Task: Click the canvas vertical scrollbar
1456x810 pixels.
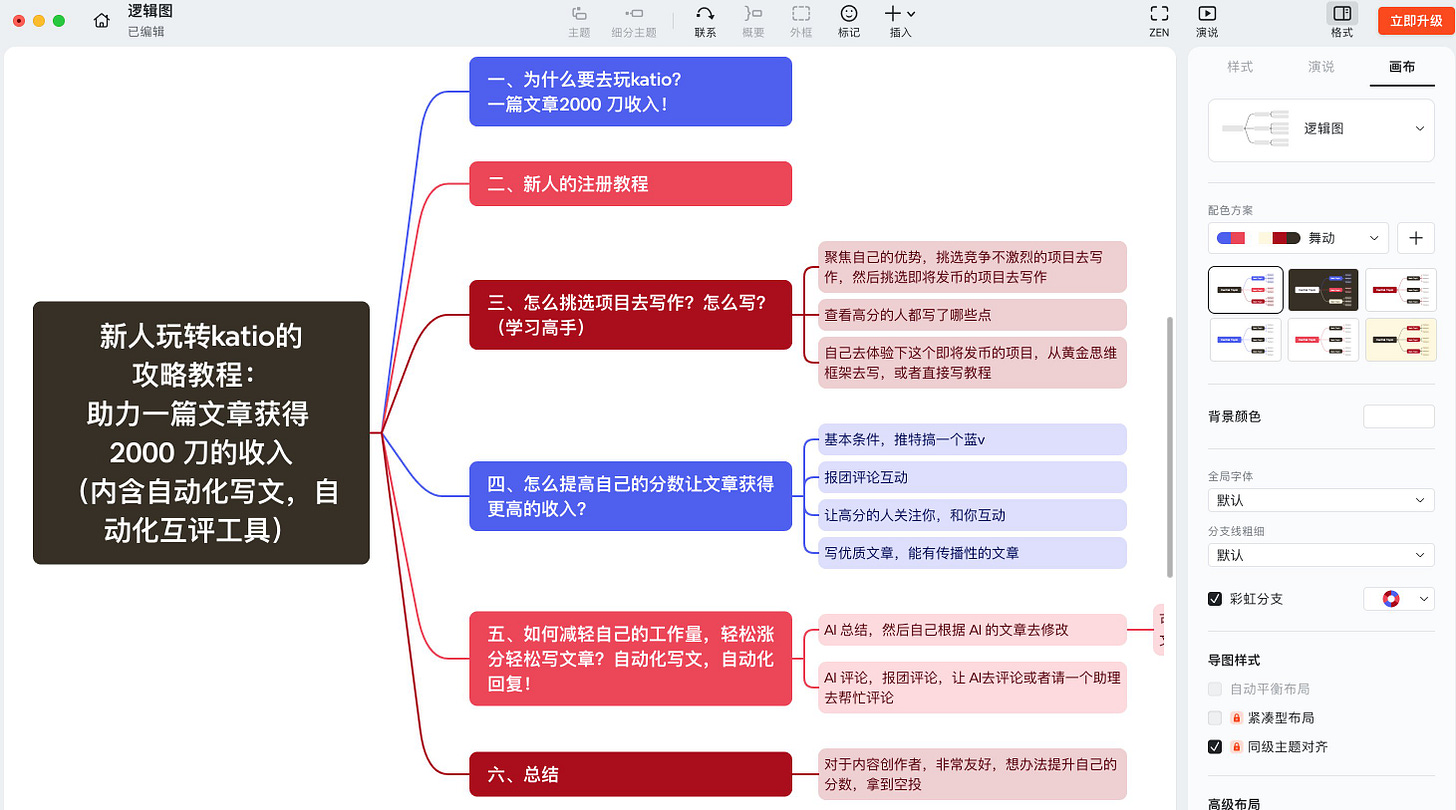Action: pyautogui.click(x=1170, y=447)
